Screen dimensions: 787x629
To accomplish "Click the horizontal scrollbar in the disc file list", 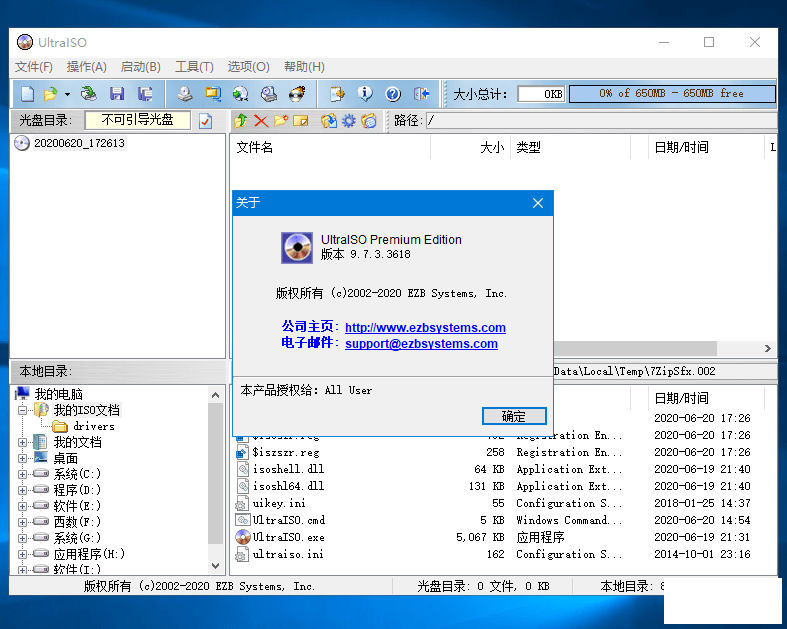I will [x=635, y=348].
